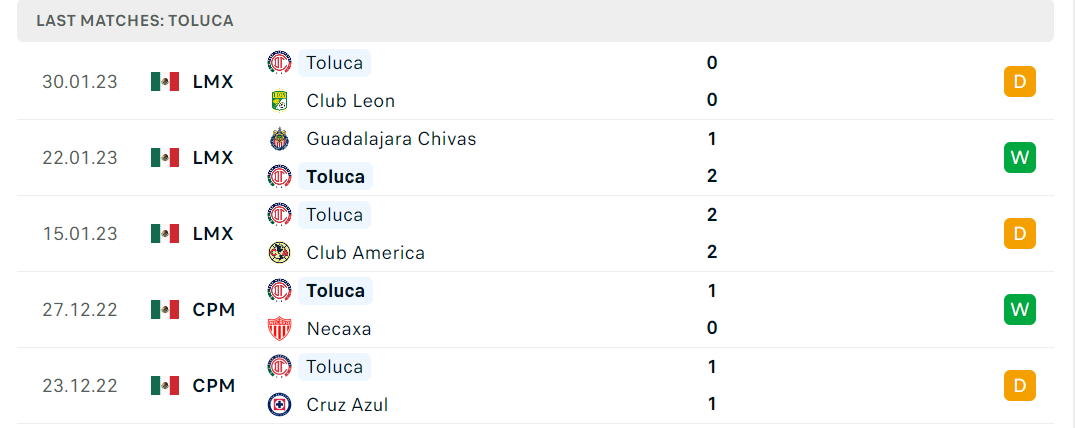Image resolution: width=1075 pixels, height=428 pixels.
Task: Open the Necaxa team link
Action: [x=339, y=329]
